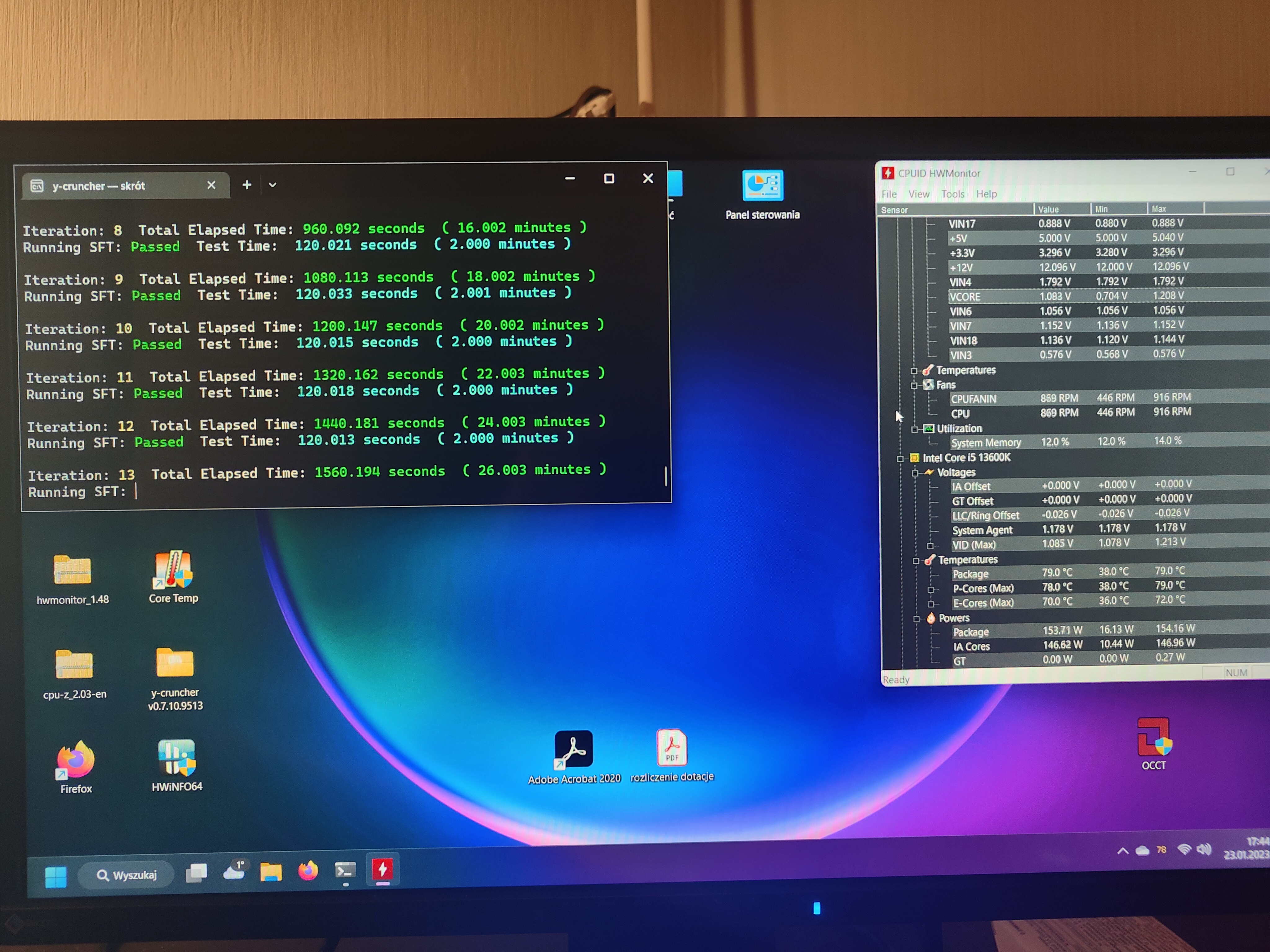Collapse the Powers tree node

click(917, 619)
